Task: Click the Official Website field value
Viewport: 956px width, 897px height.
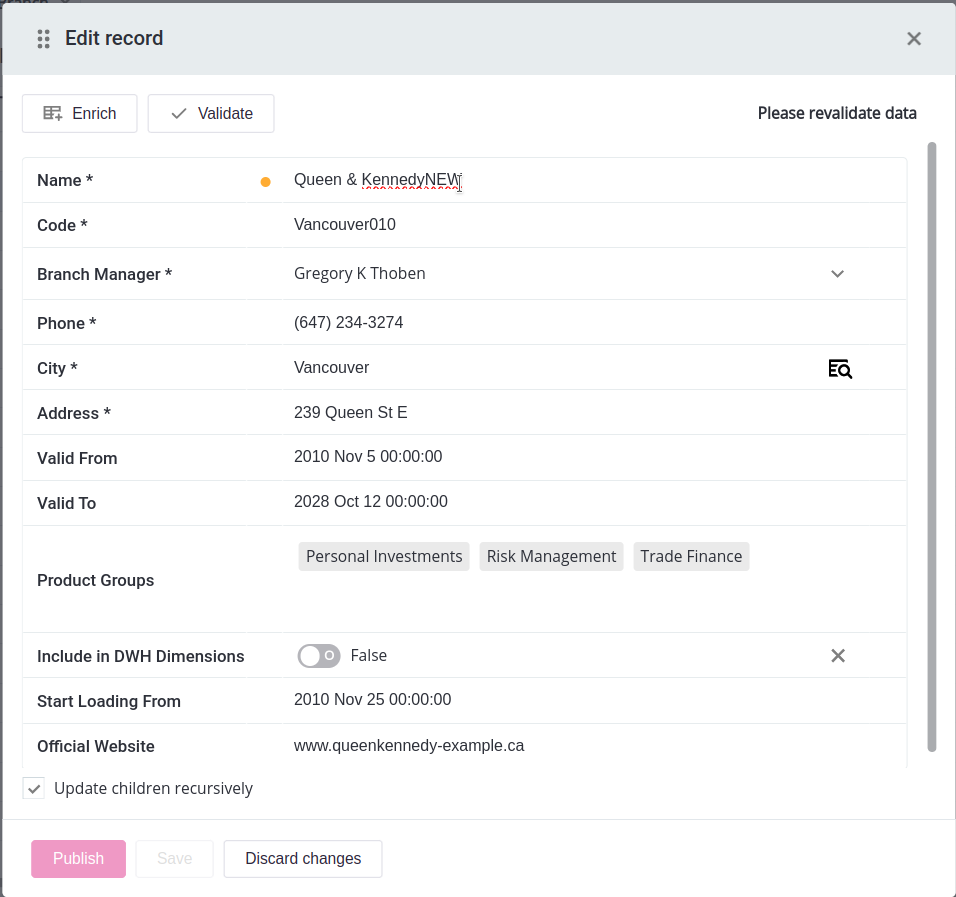Action: 409,746
